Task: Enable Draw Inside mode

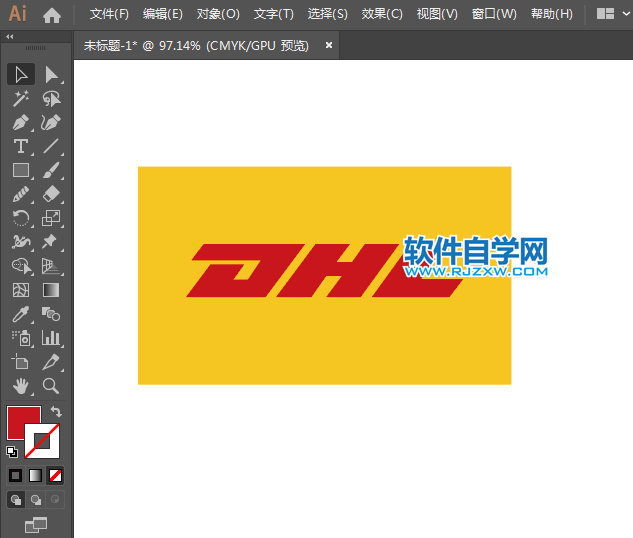Action: point(55,500)
